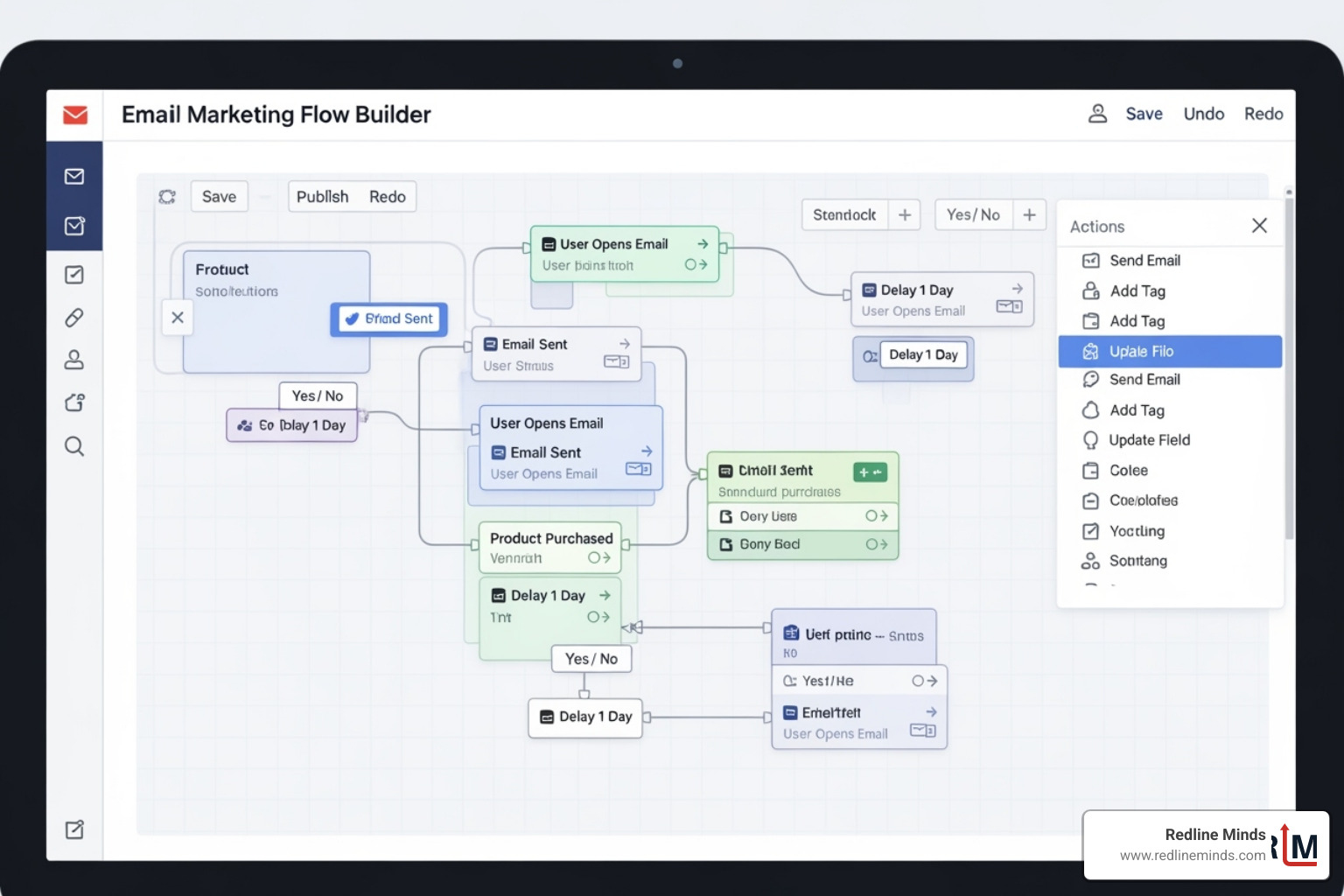Screen dimensions: 1344x896
Task: Click the link tool icon in the sidebar
Action: pyautogui.click(x=74, y=318)
